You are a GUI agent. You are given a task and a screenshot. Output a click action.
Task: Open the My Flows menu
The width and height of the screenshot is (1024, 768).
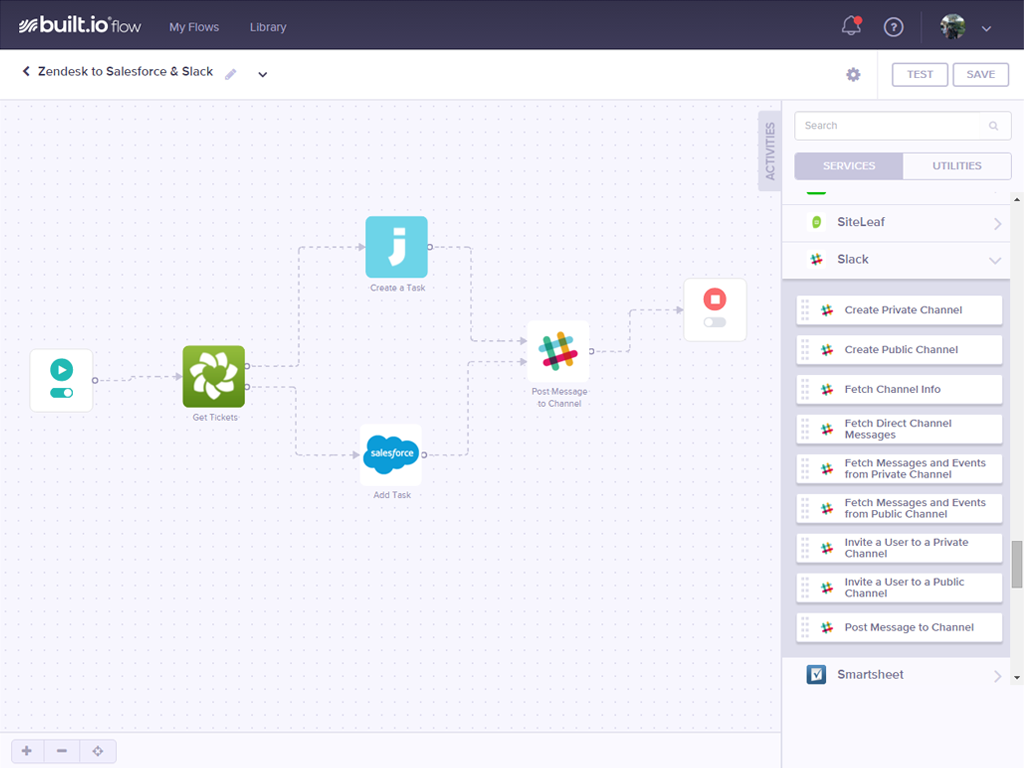tap(194, 27)
